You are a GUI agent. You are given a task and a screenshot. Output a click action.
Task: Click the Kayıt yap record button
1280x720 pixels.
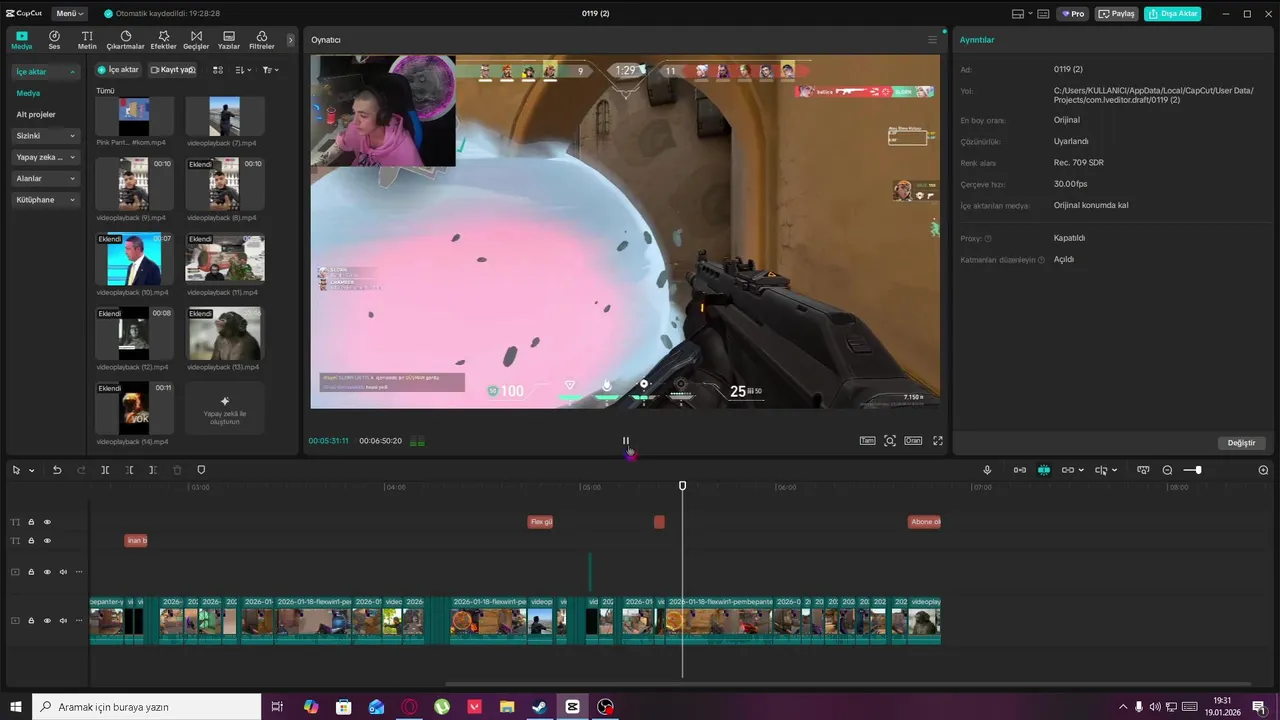point(172,70)
